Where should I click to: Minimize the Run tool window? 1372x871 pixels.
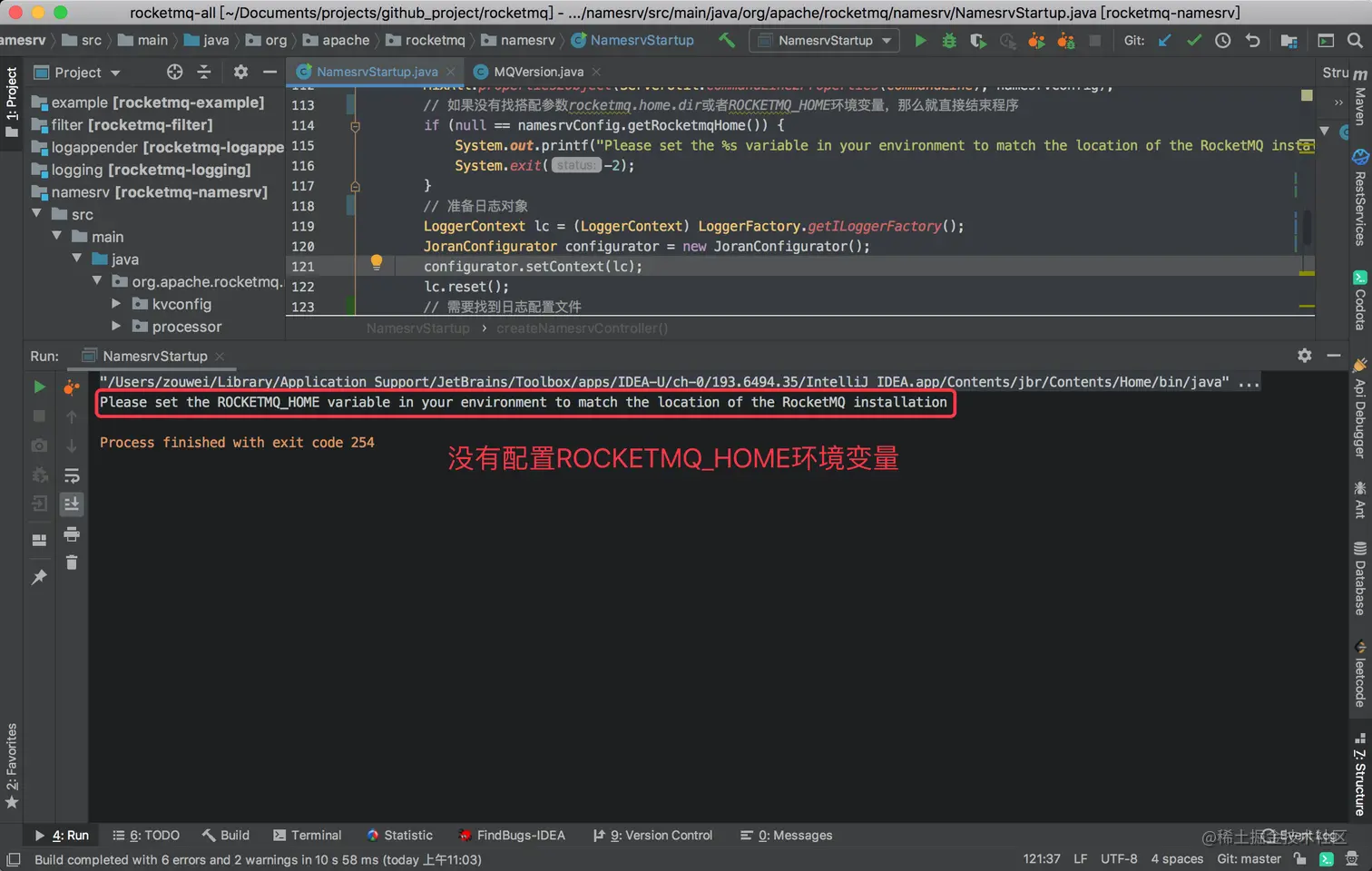tap(1334, 356)
